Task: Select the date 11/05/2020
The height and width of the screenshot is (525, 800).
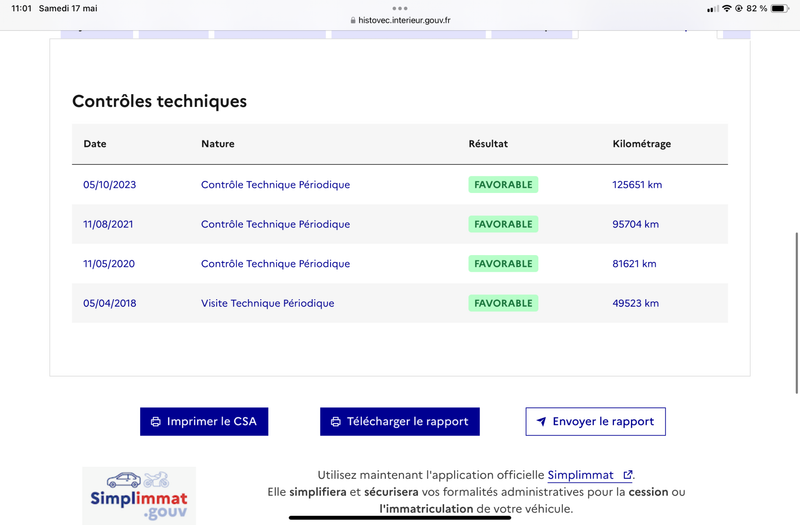Action: coord(109,264)
